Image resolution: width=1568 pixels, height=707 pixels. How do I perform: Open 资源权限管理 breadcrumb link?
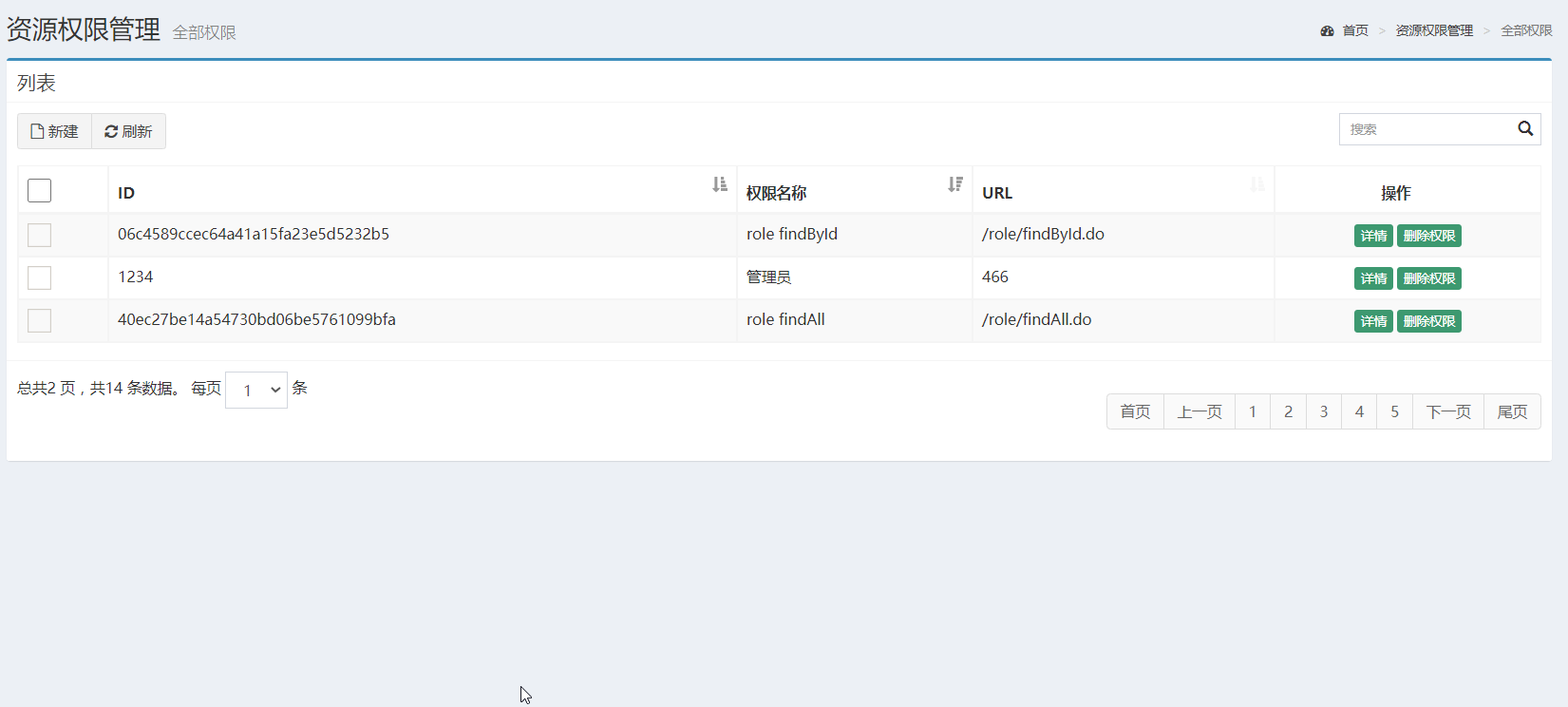[1434, 31]
